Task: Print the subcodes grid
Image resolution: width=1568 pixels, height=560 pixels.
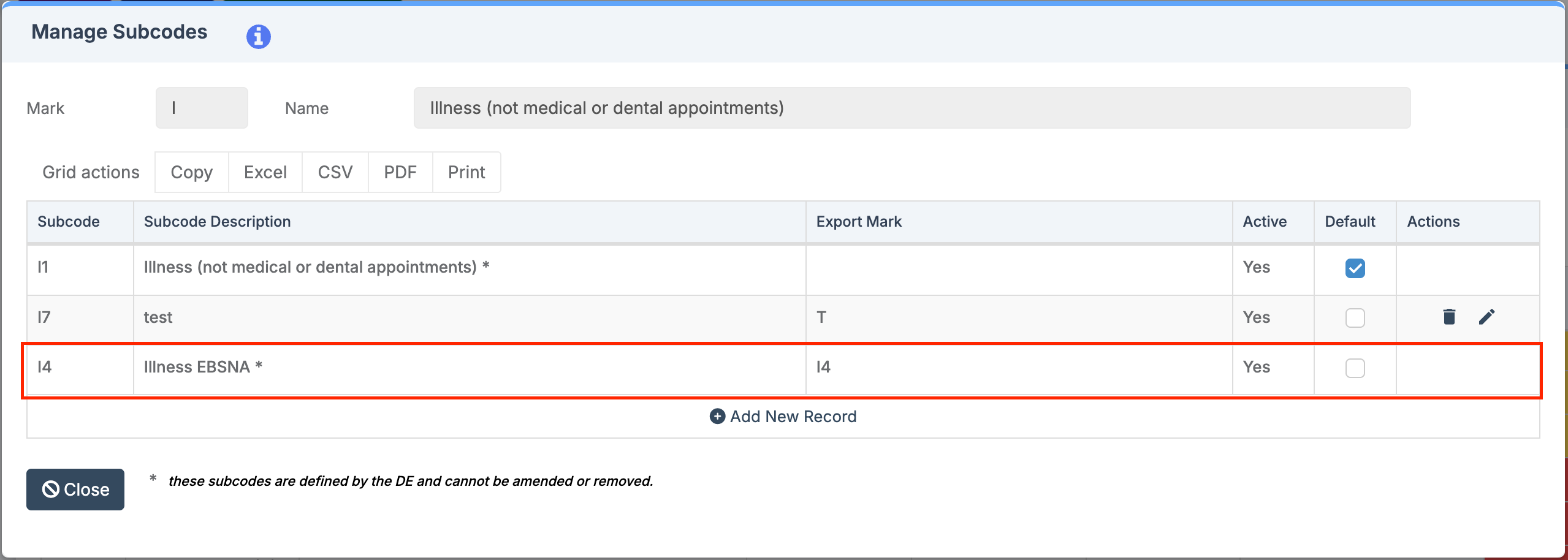Action: [466, 172]
